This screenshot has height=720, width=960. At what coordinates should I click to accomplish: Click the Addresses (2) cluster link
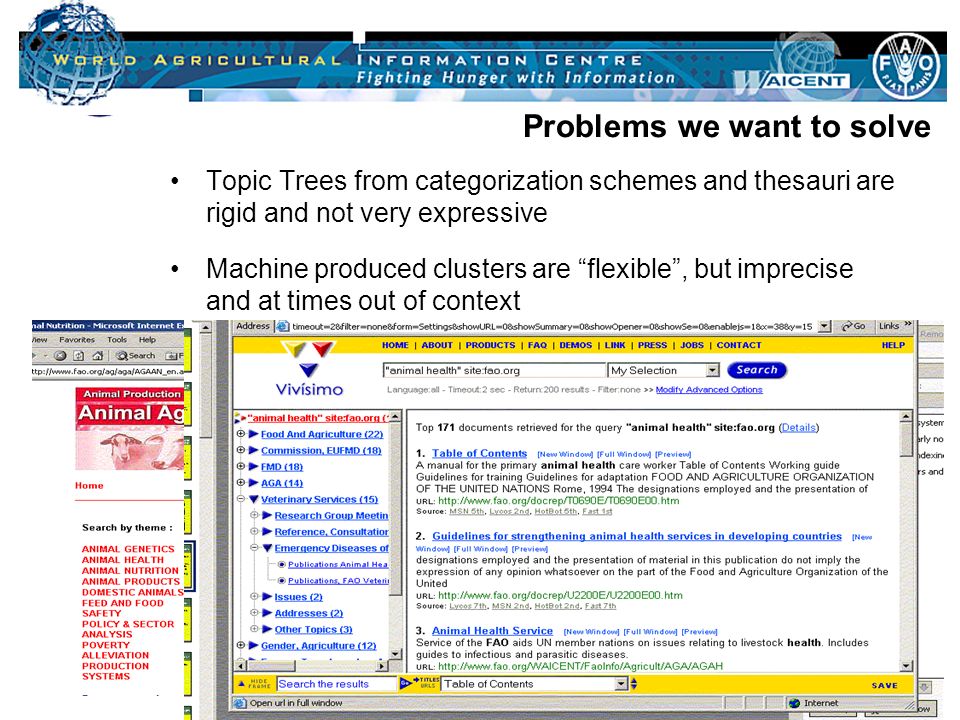tap(309, 613)
